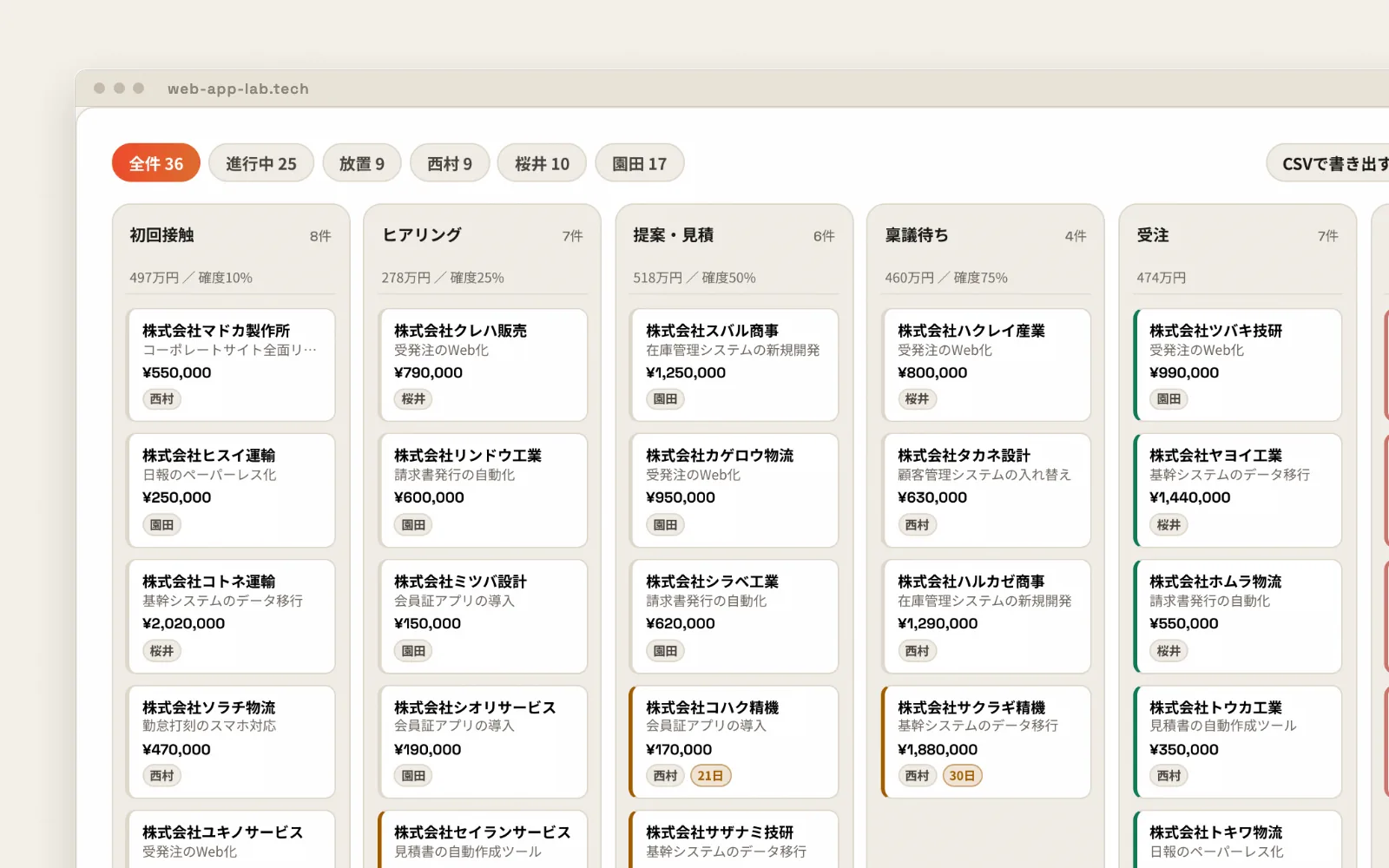This screenshot has height=868, width=1389.
Task: Click the ヒアリング column heading
Action: tap(422, 235)
